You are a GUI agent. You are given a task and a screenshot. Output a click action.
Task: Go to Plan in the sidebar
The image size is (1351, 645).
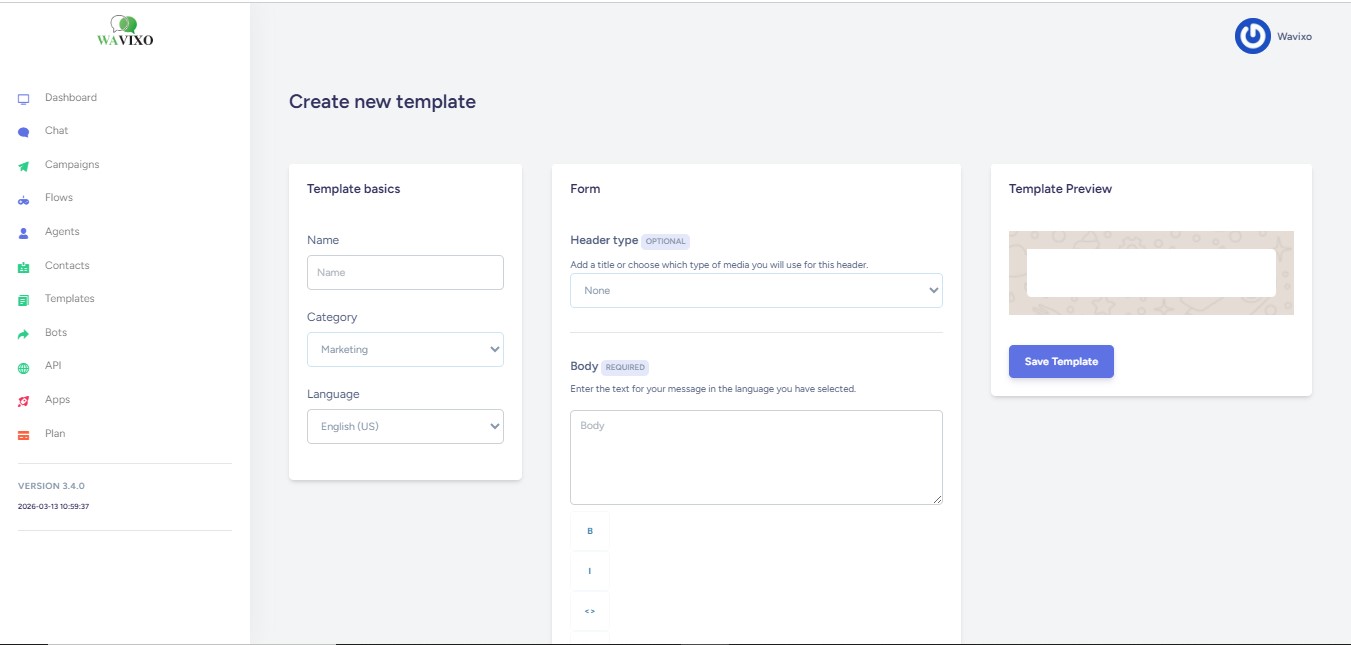(55, 434)
